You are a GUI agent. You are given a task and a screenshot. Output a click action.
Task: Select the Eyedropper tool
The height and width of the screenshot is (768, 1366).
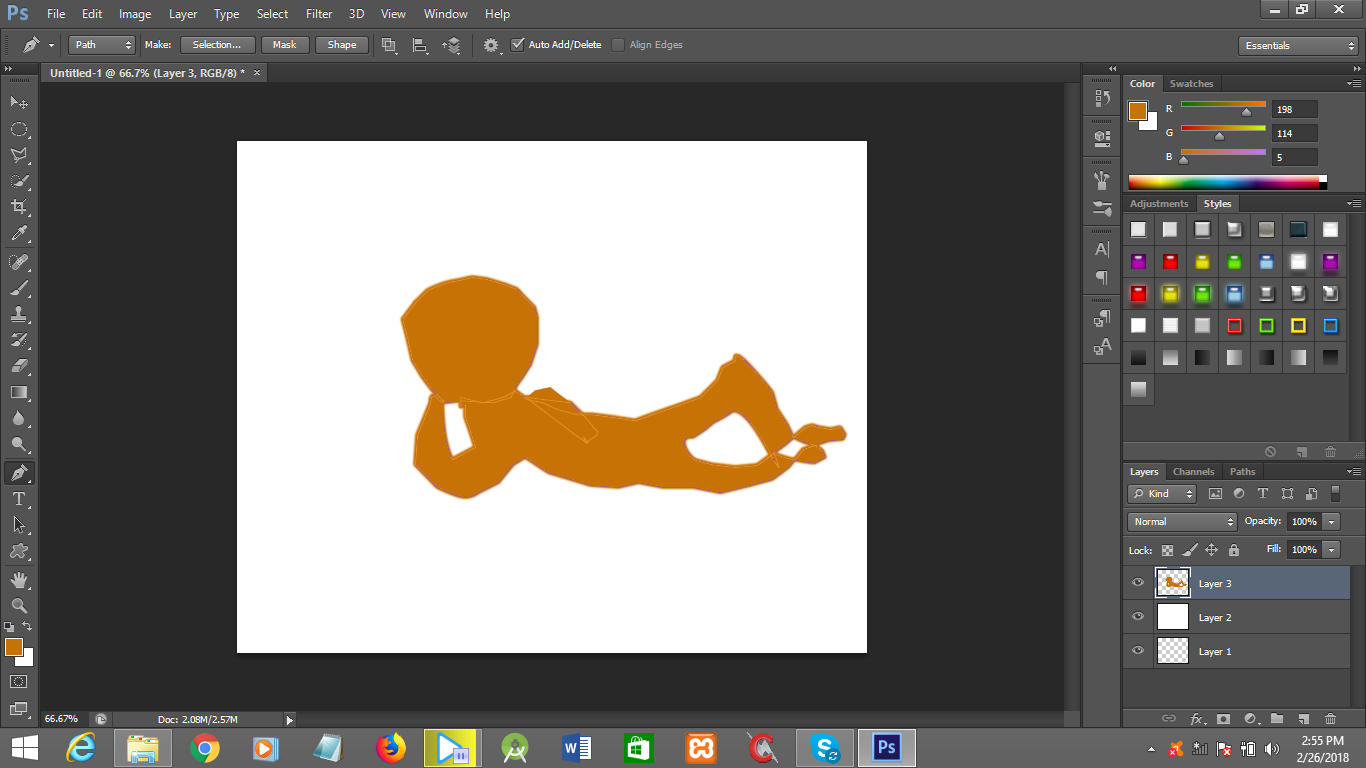19,234
